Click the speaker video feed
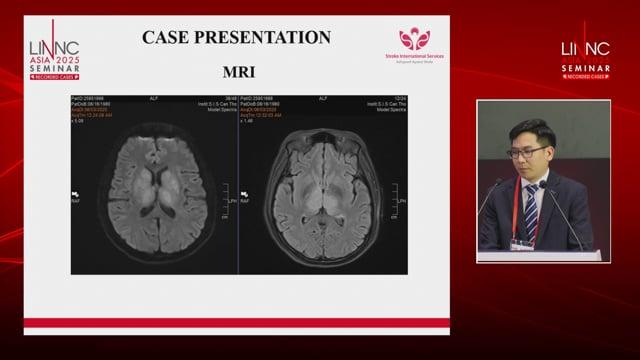The width and height of the screenshot is (640, 360). [x=543, y=181]
